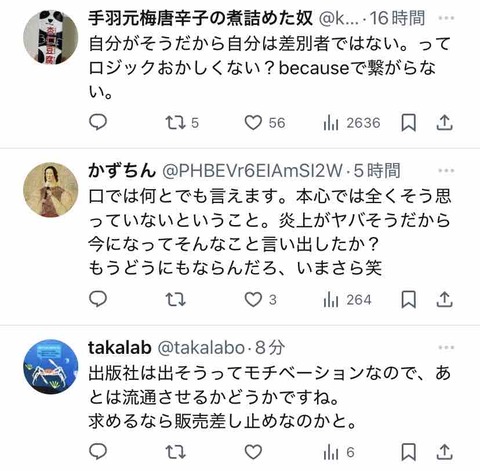Like かずちん's tweet with 3 likes

[x=261, y=299]
